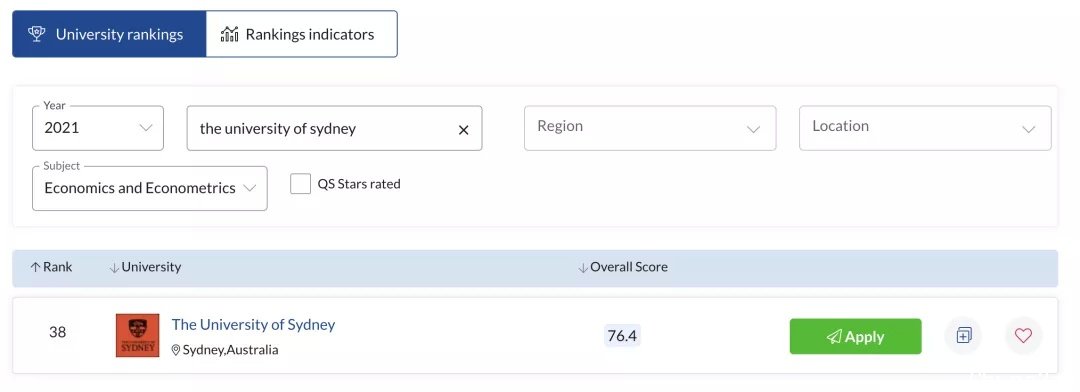
Task: Click the sort arrow beside Overall Score
Action: coord(583,267)
